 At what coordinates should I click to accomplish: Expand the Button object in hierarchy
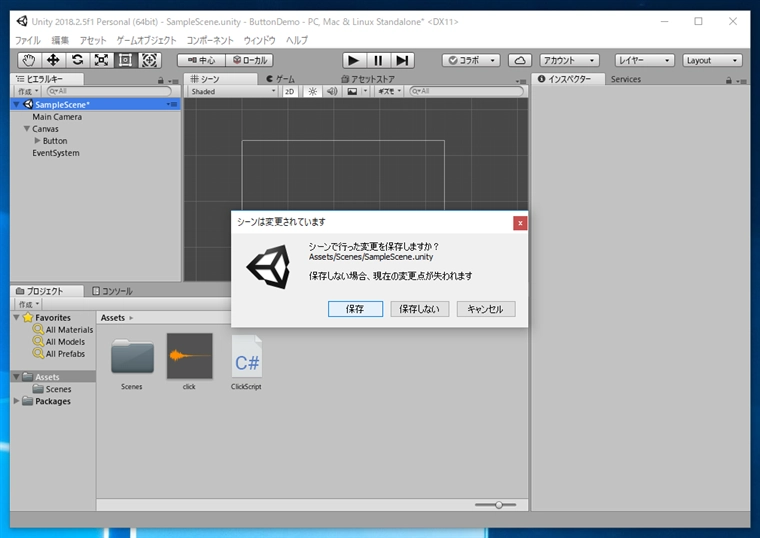(x=38, y=141)
